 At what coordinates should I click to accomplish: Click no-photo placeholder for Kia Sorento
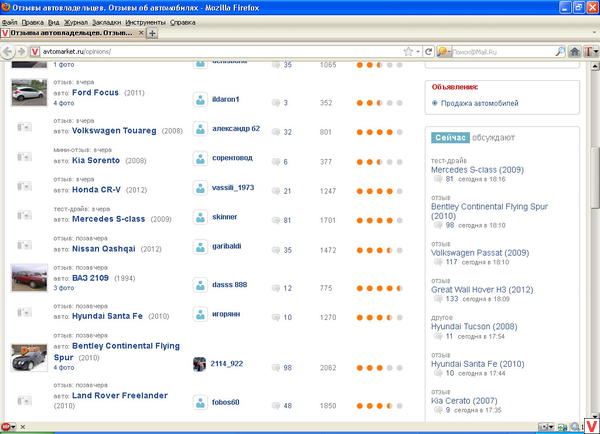tap(24, 157)
